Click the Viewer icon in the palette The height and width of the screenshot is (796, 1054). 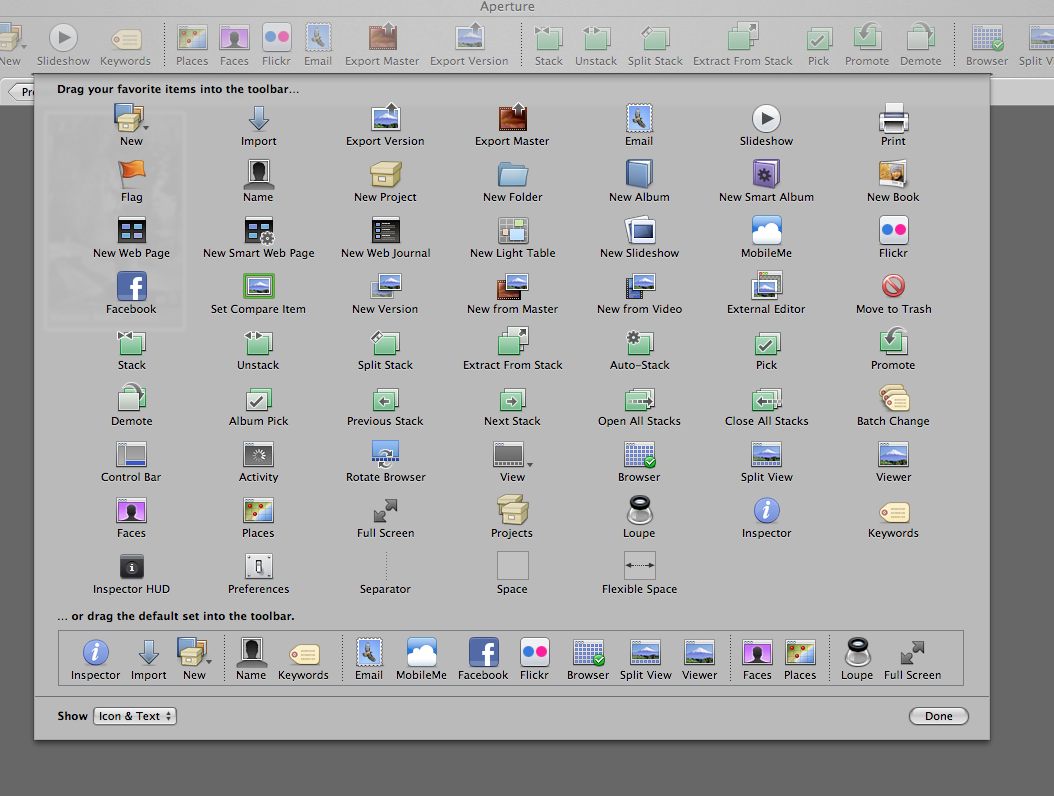[893, 454]
